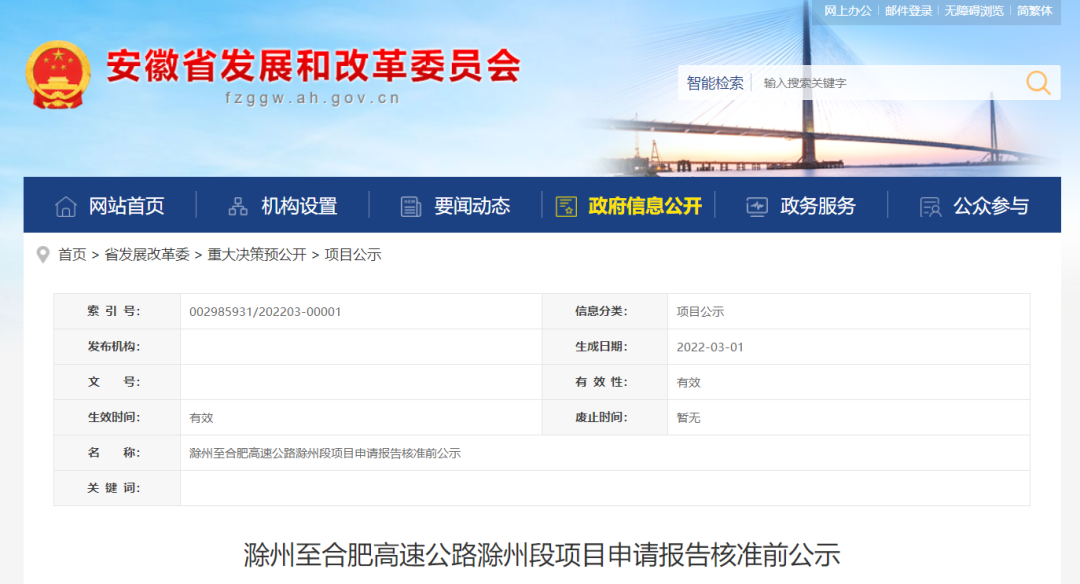Click the location pin breadcrumb icon
The height and width of the screenshot is (584, 1080).
tap(43, 255)
